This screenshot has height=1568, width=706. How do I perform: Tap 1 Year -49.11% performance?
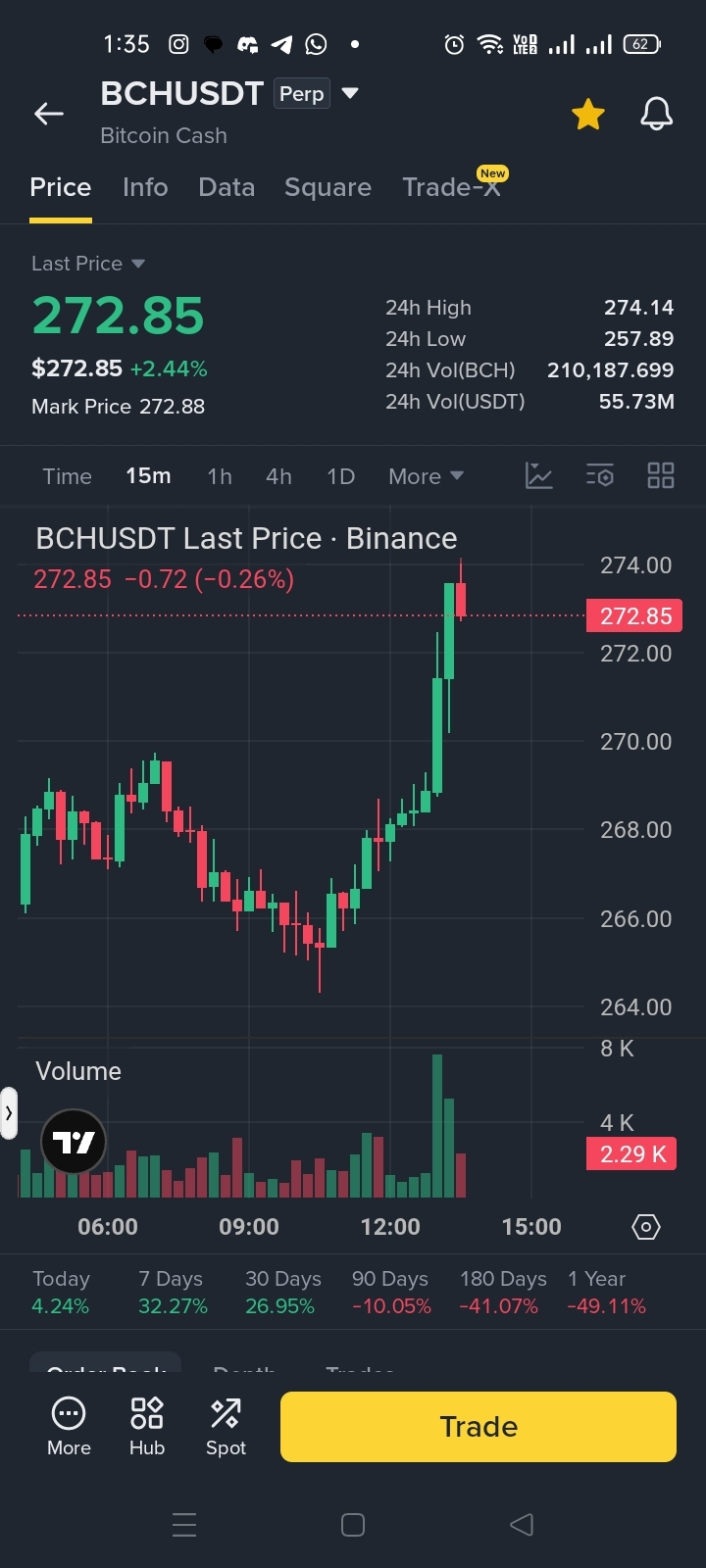pyautogui.click(x=606, y=1293)
